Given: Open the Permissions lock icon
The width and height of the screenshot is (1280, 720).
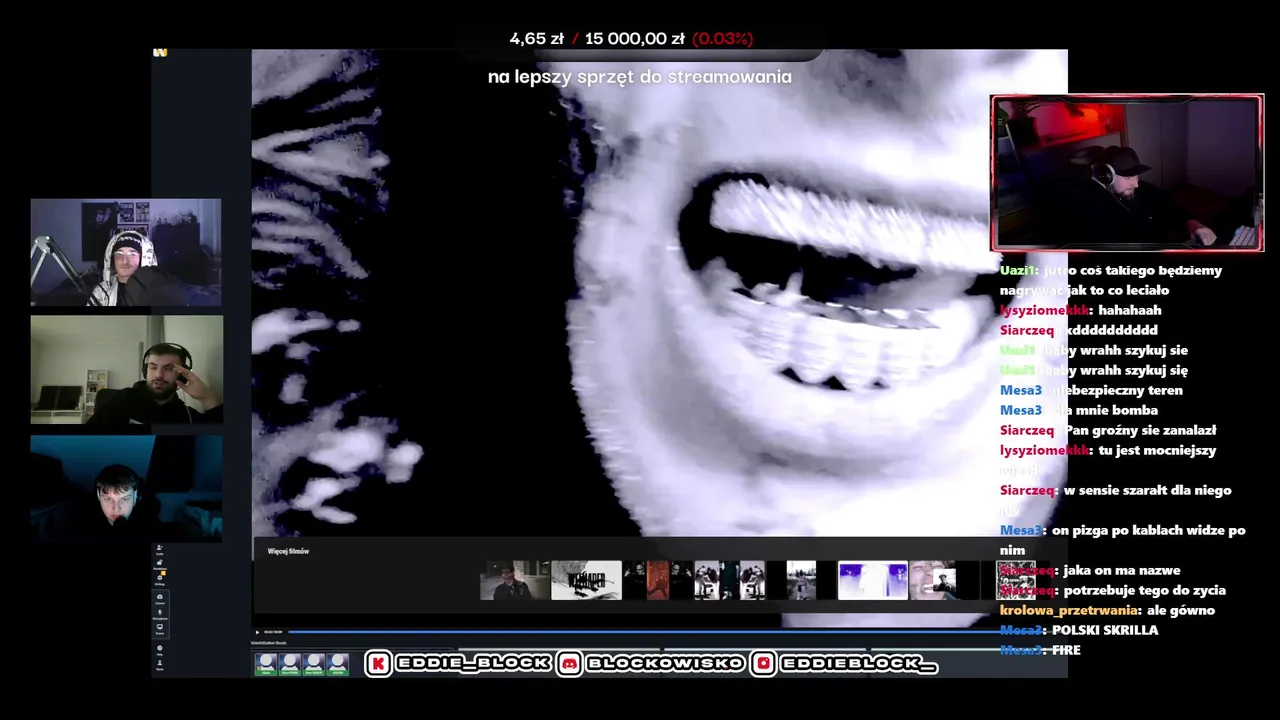Looking at the screenshot, I should pyautogui.click(x=159, y=564).
